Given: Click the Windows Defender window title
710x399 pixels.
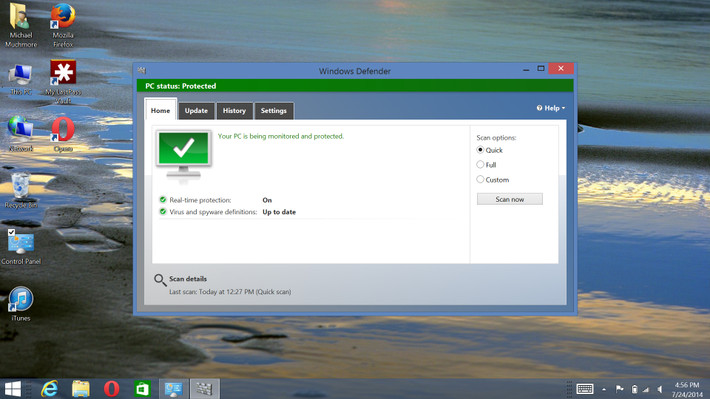Looking at the screenshot, I should (x=355, y=71).
